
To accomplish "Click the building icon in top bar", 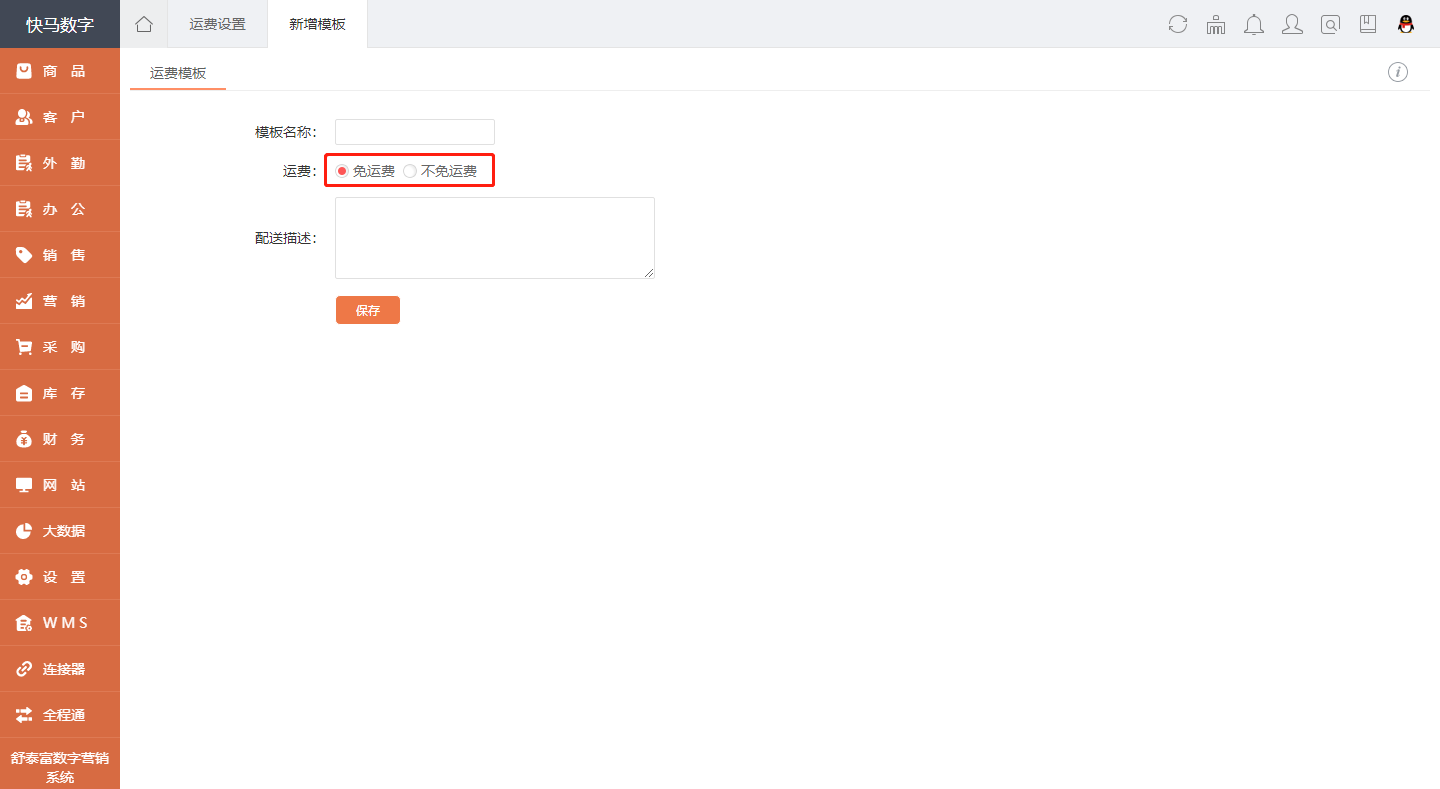I will pyautogui.click(x=1216, y=24).
